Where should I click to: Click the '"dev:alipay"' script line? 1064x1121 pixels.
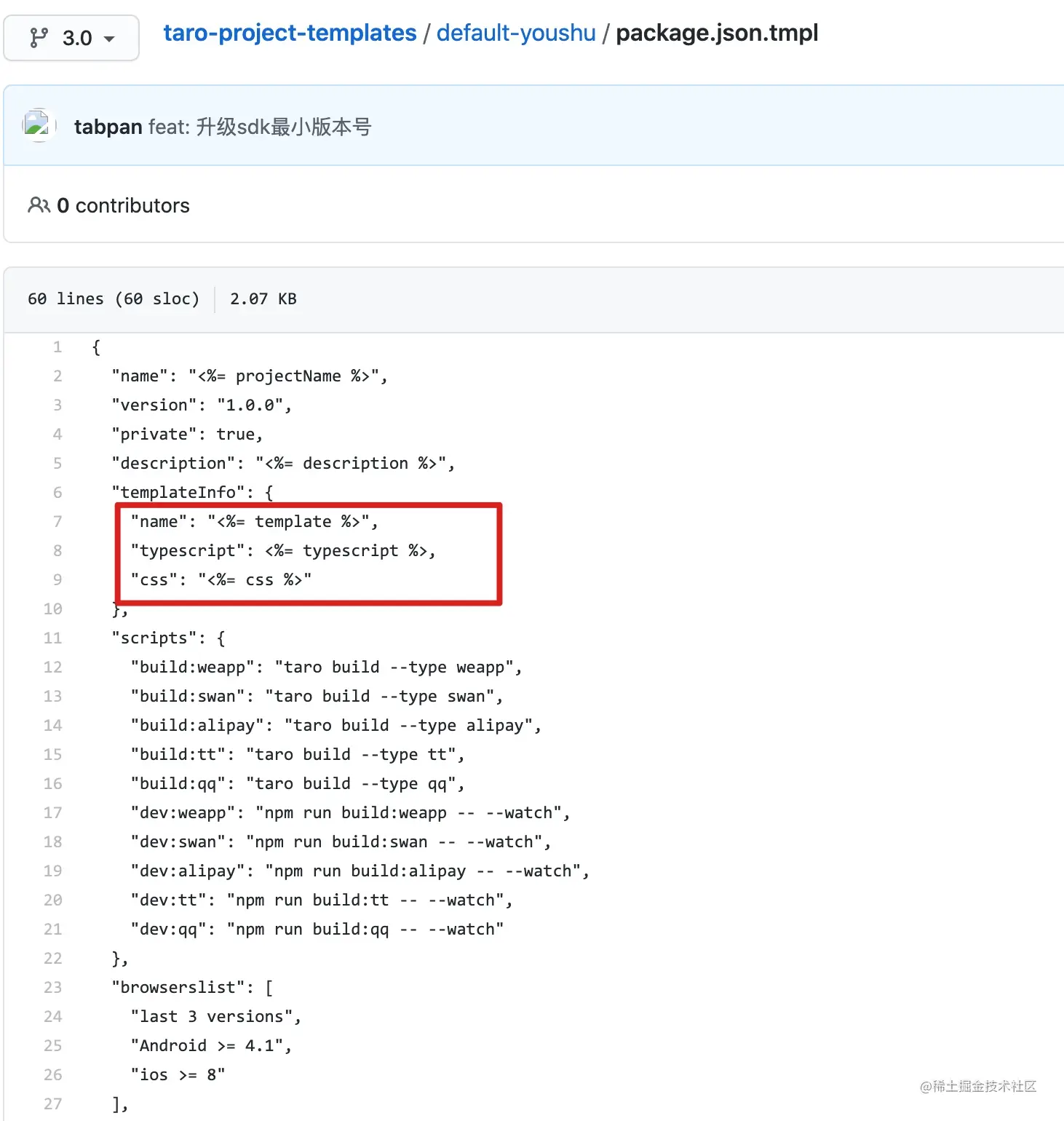click(x=360, y=871)
